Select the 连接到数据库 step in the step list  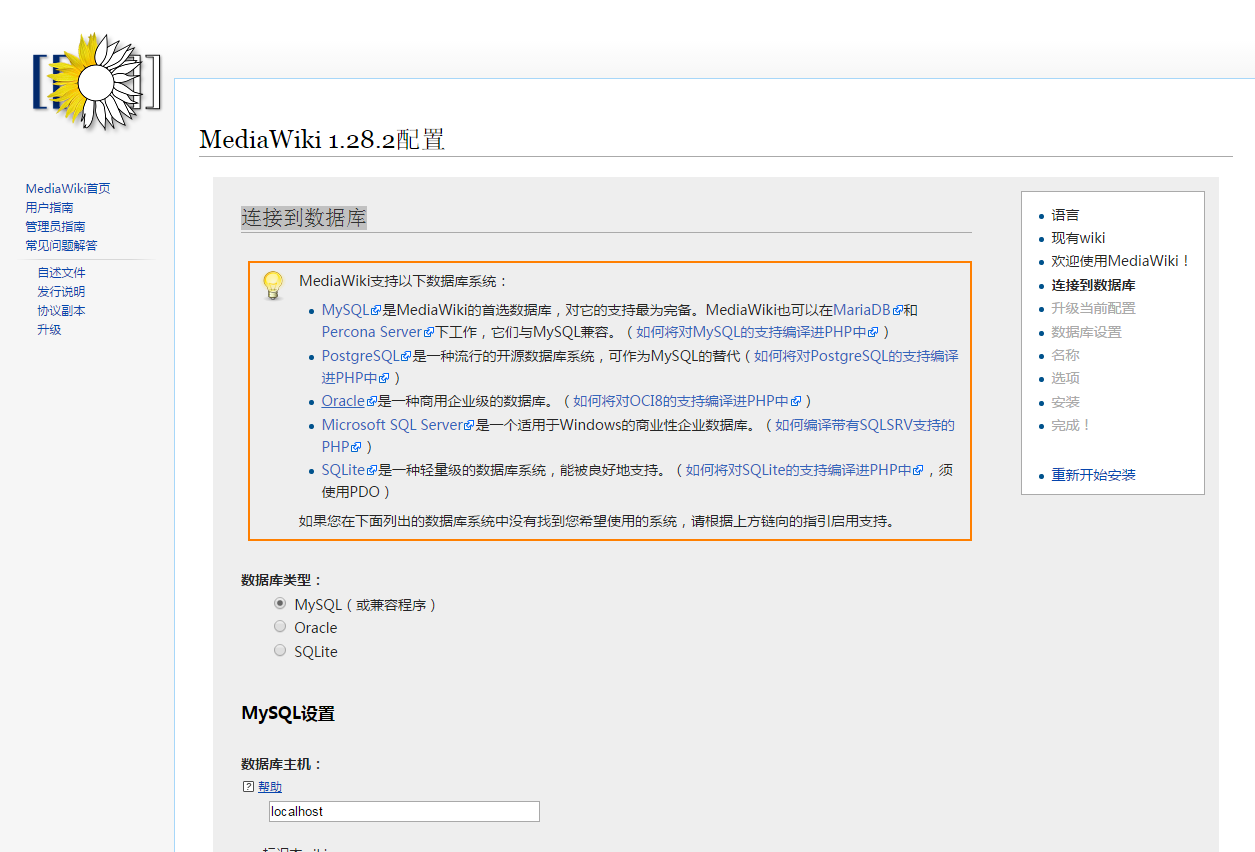1093,285
